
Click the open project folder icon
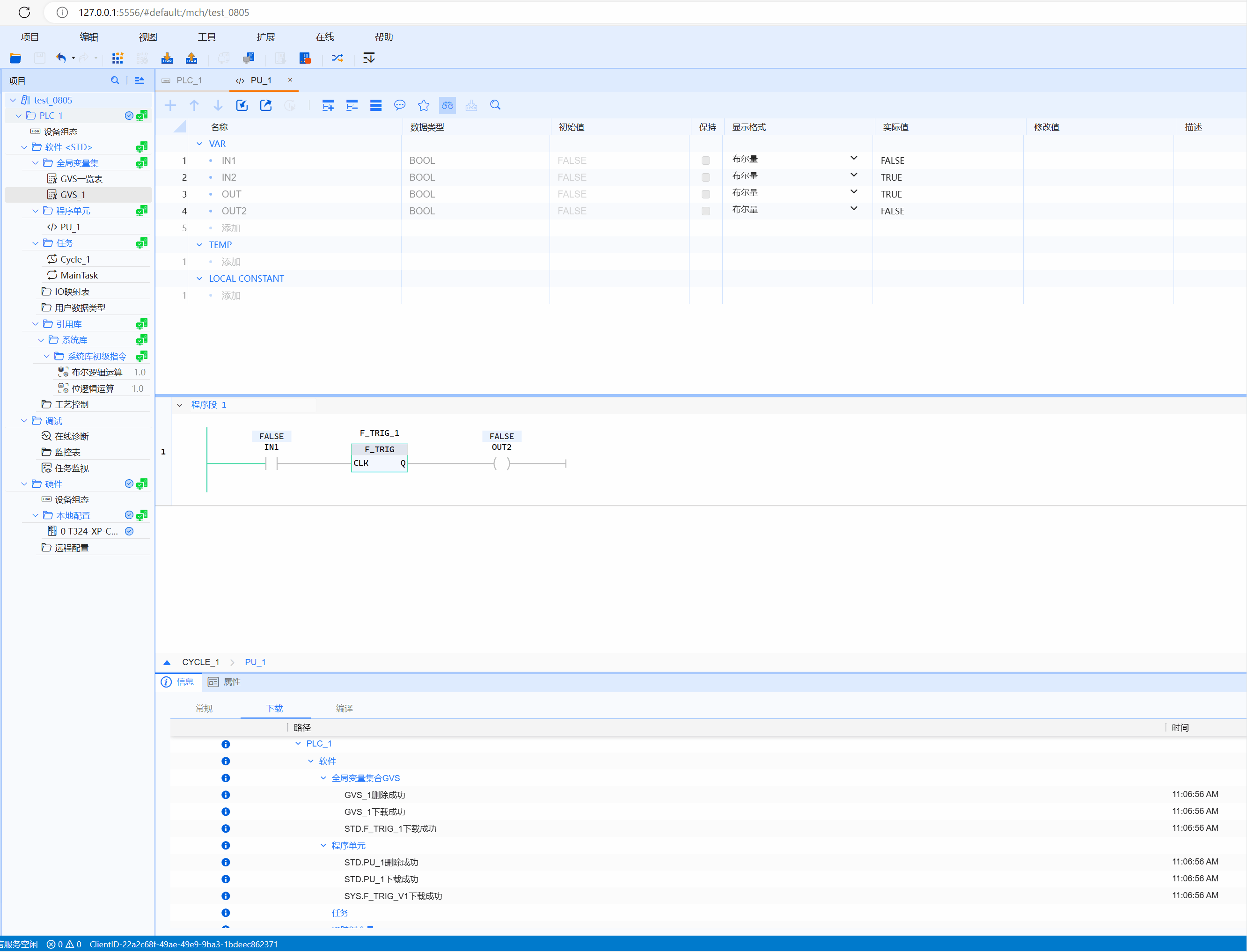pos(15,58)
